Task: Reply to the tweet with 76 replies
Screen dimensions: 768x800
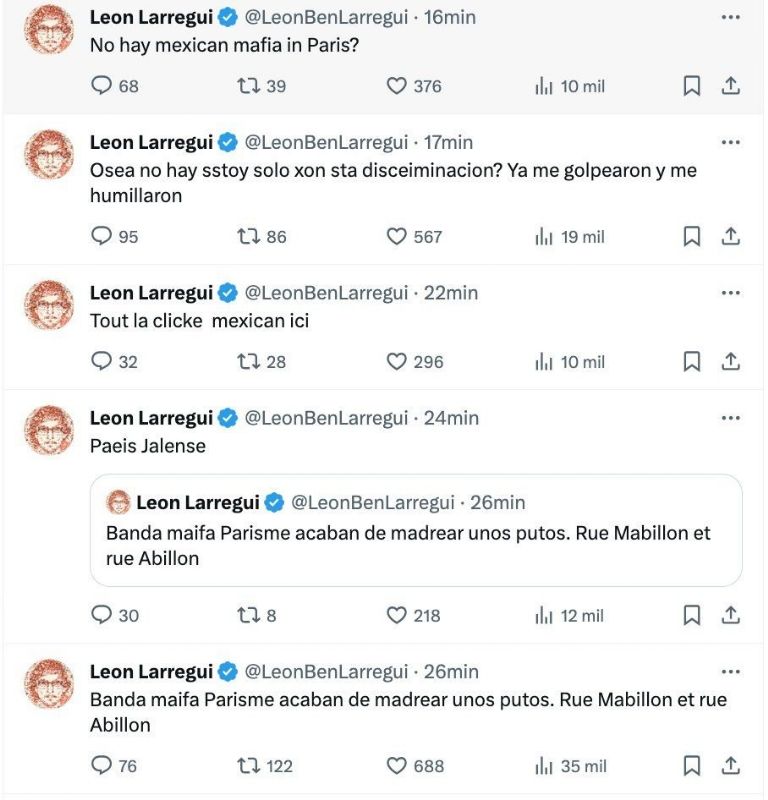Action: pyautogui.click(x=101, y=766)
